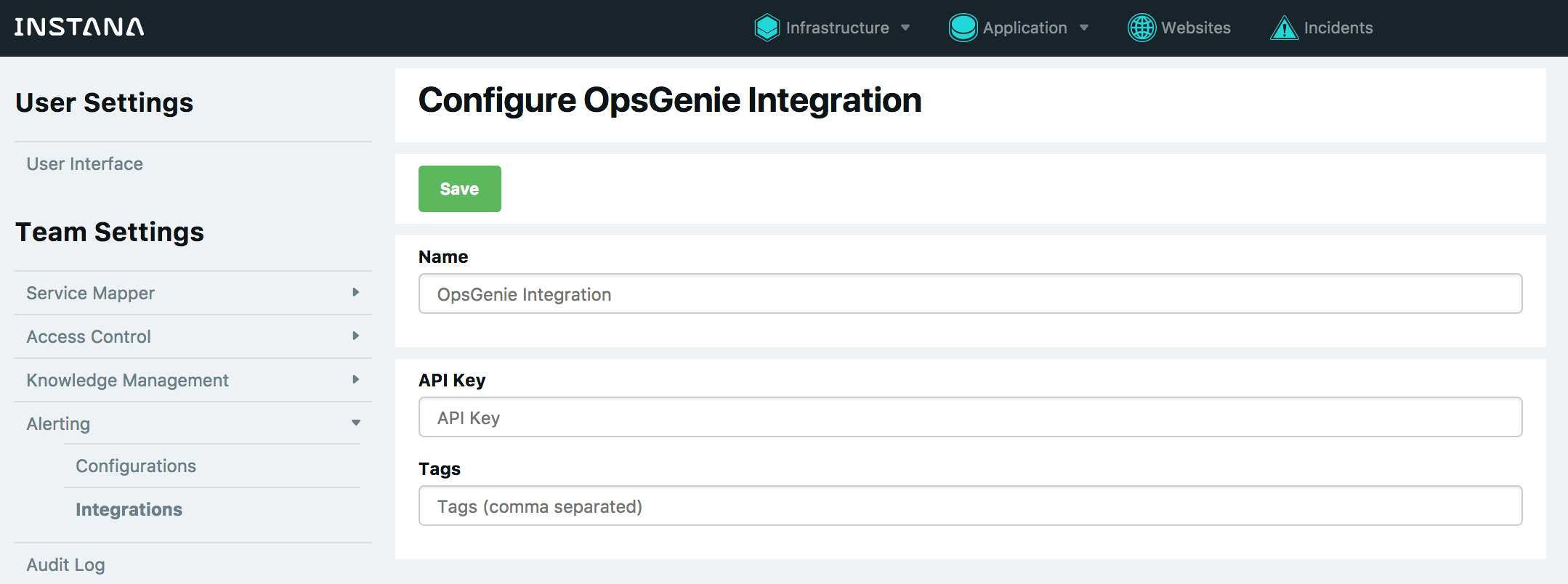This screenshot has height=584, width=1568.
Task: Click the Tags comma separated field
Action: [970, 506]
